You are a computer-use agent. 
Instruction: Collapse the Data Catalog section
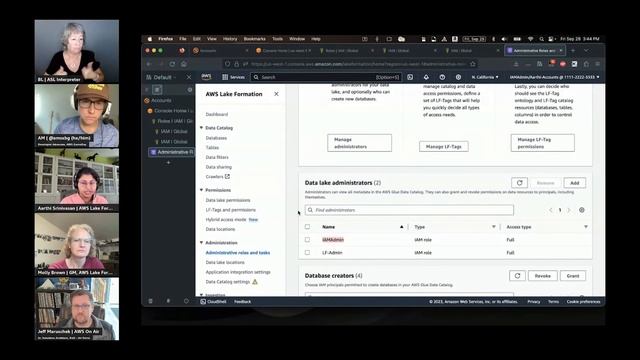[201, 128]
